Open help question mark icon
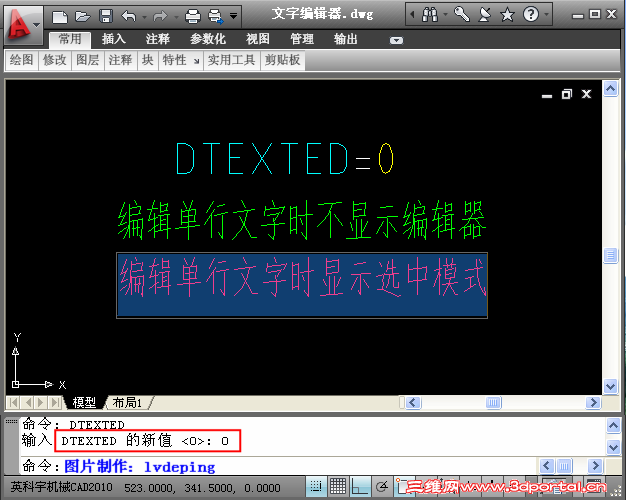626x500 pixels. [x=531, y=15]
